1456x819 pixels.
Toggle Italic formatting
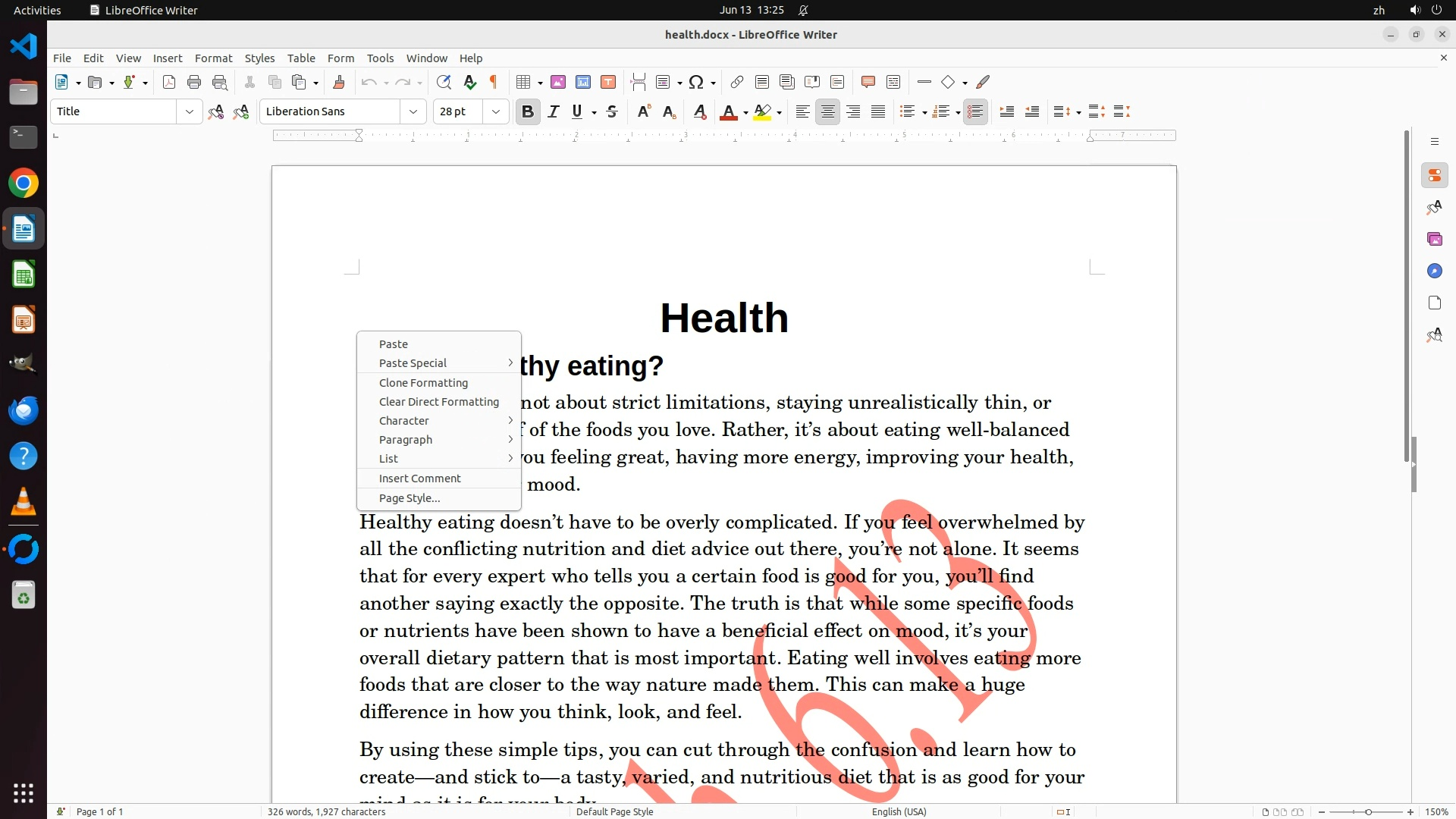[554, 112]
